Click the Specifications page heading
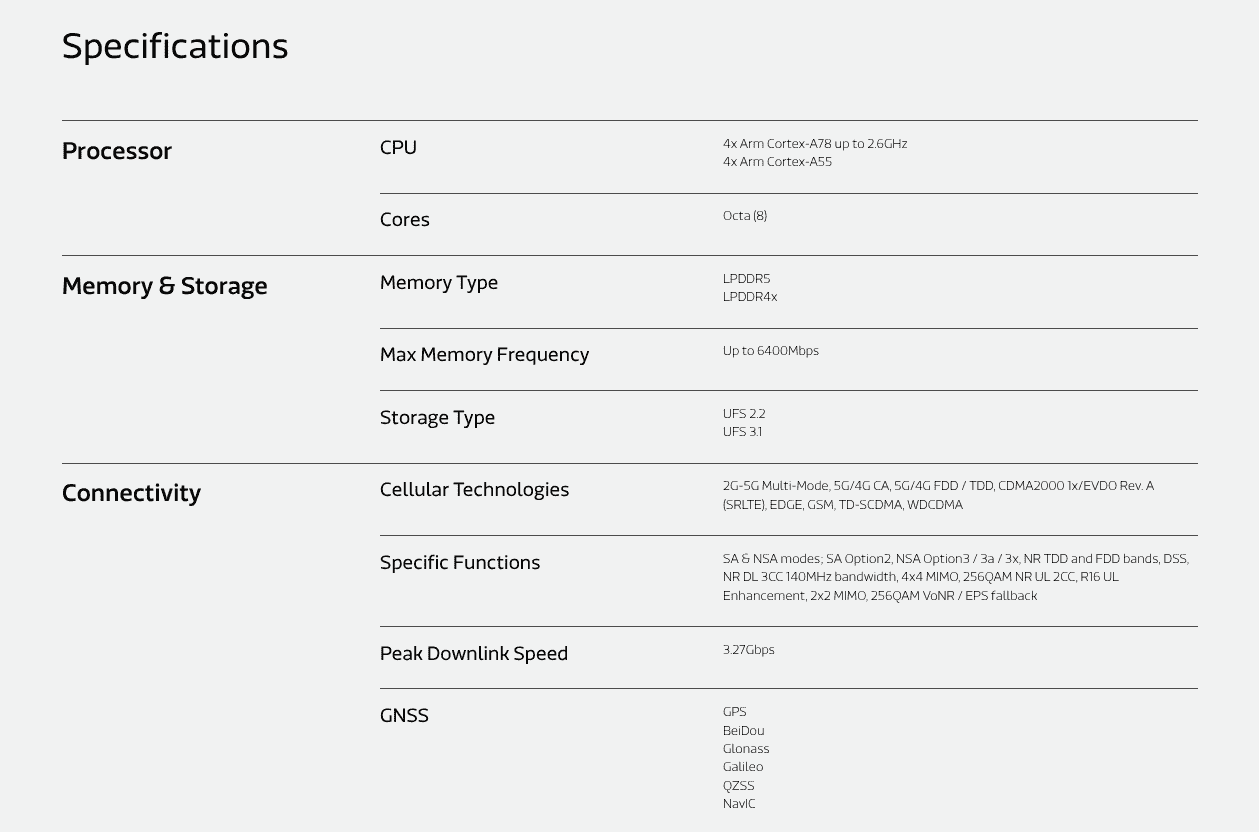 pos(175,46)
